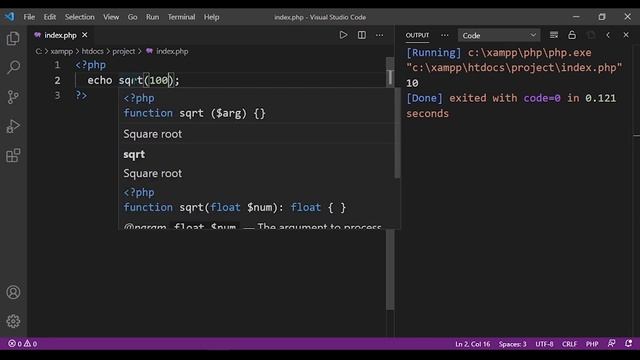This screenshot has height=360, width=640.
Task: Open the Extensions view
Action: [13, 156]
